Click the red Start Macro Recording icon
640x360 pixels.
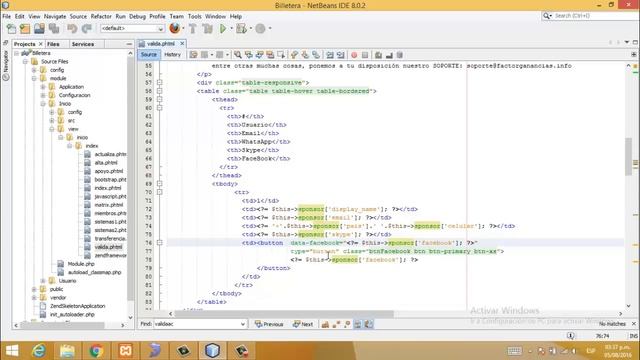pyautogui.click(x=354, y=55)
